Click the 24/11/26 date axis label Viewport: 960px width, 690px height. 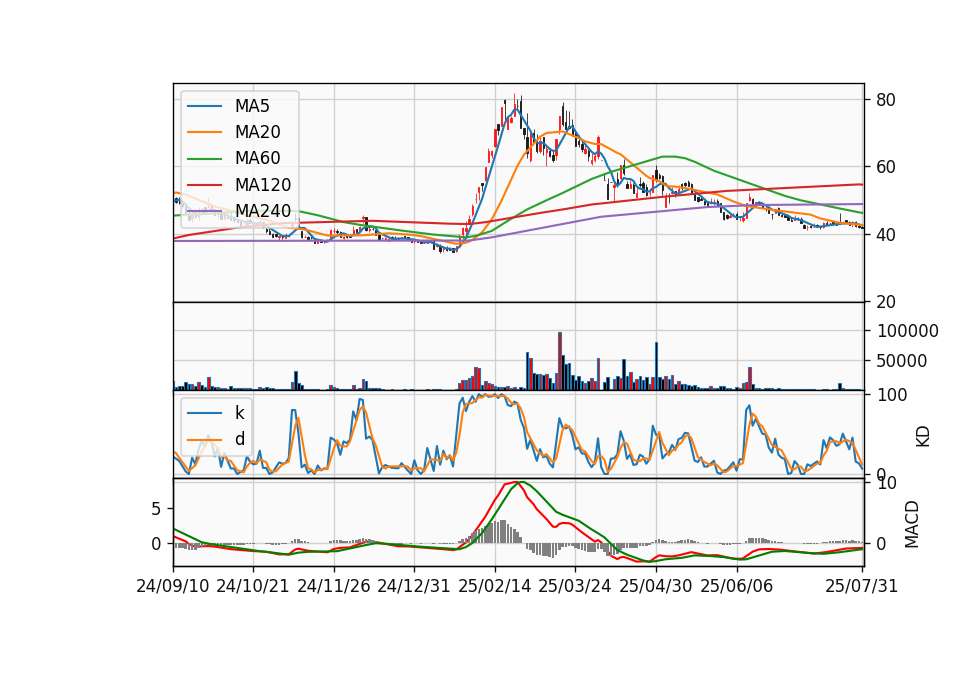pos(334,587)
